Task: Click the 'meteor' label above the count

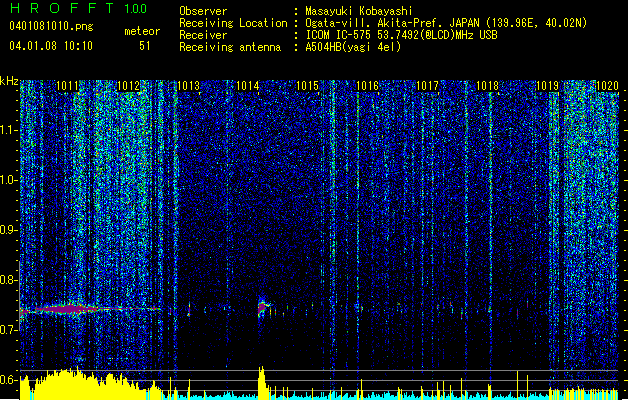Action: coord(142,31)
